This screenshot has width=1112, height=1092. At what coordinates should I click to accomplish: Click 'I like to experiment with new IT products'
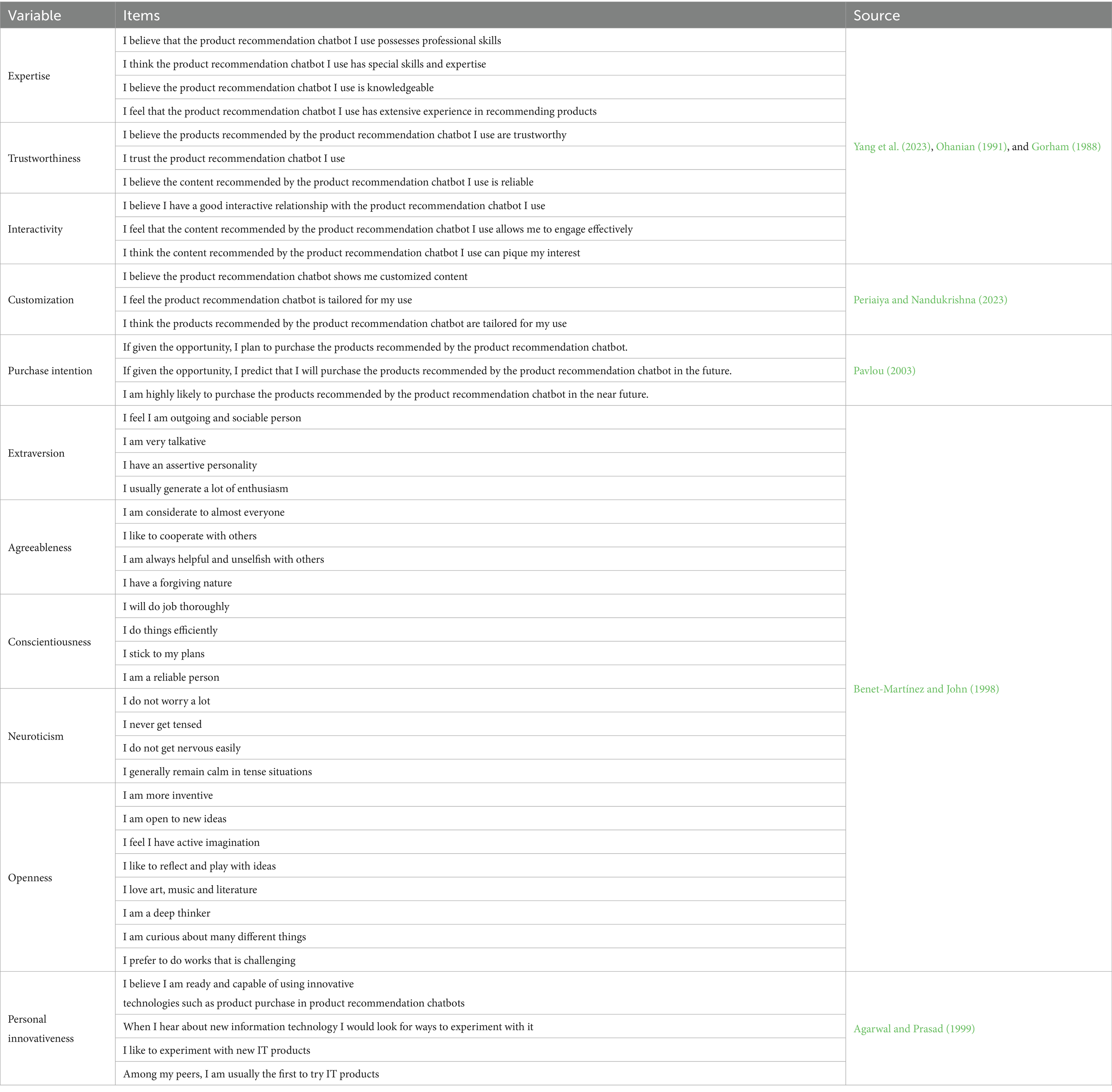[480, 1050]
